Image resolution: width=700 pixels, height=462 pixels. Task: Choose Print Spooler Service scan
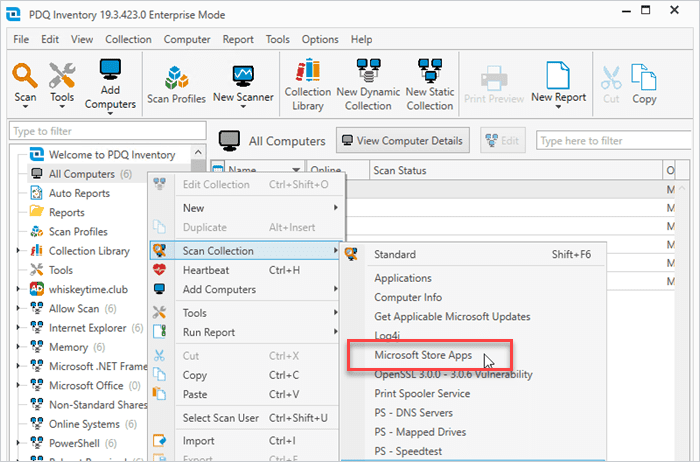pos(422,393)
